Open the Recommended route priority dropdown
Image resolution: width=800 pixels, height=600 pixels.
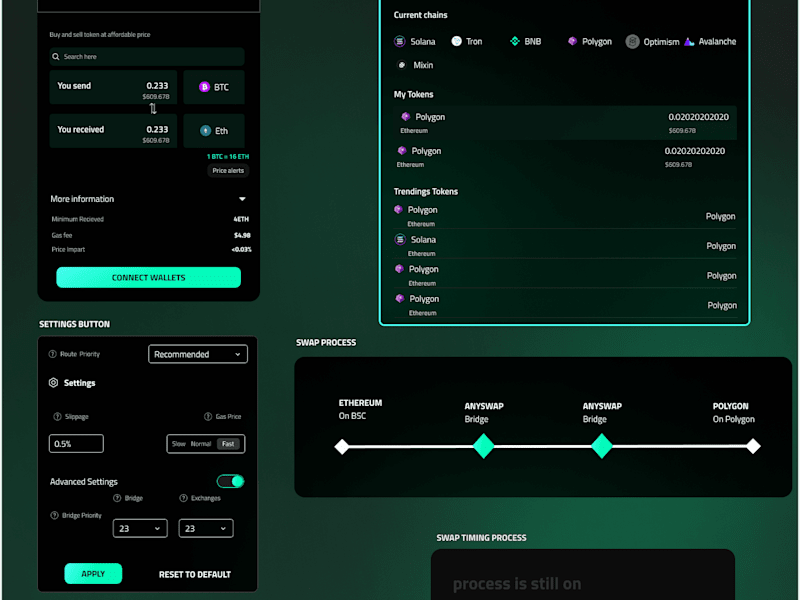198,354
